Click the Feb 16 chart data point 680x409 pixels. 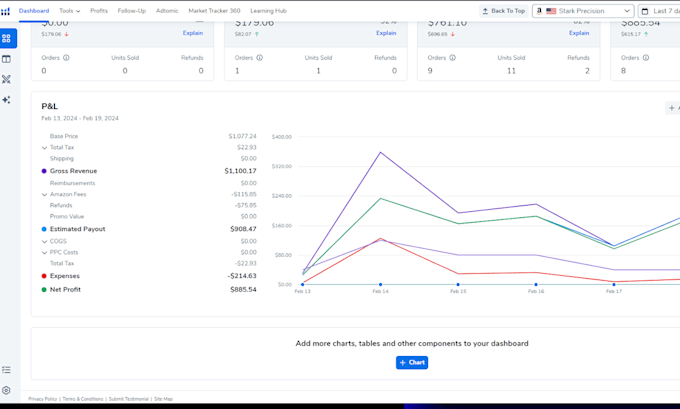(536, 285)
